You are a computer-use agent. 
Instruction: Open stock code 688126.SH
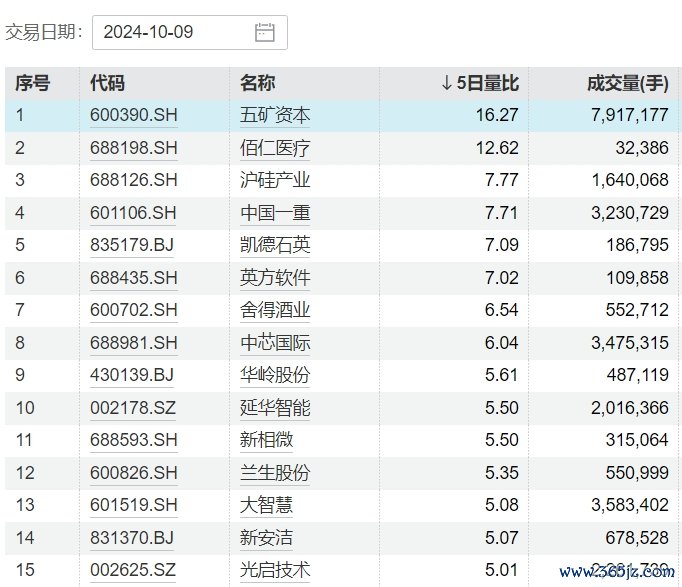click(x=134, y=180)
